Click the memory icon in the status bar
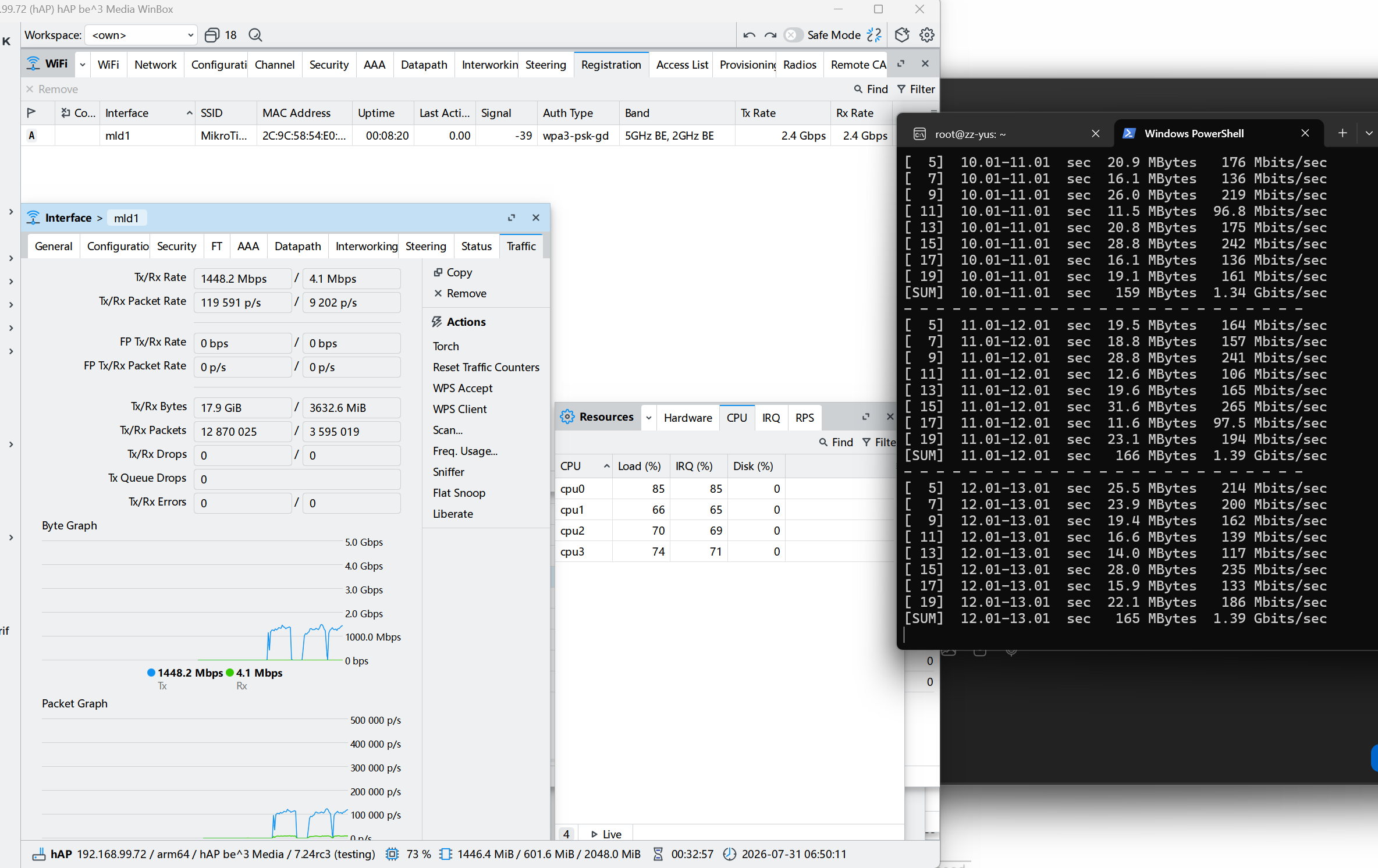This screenshot has height=868, width=1378. 446,854
